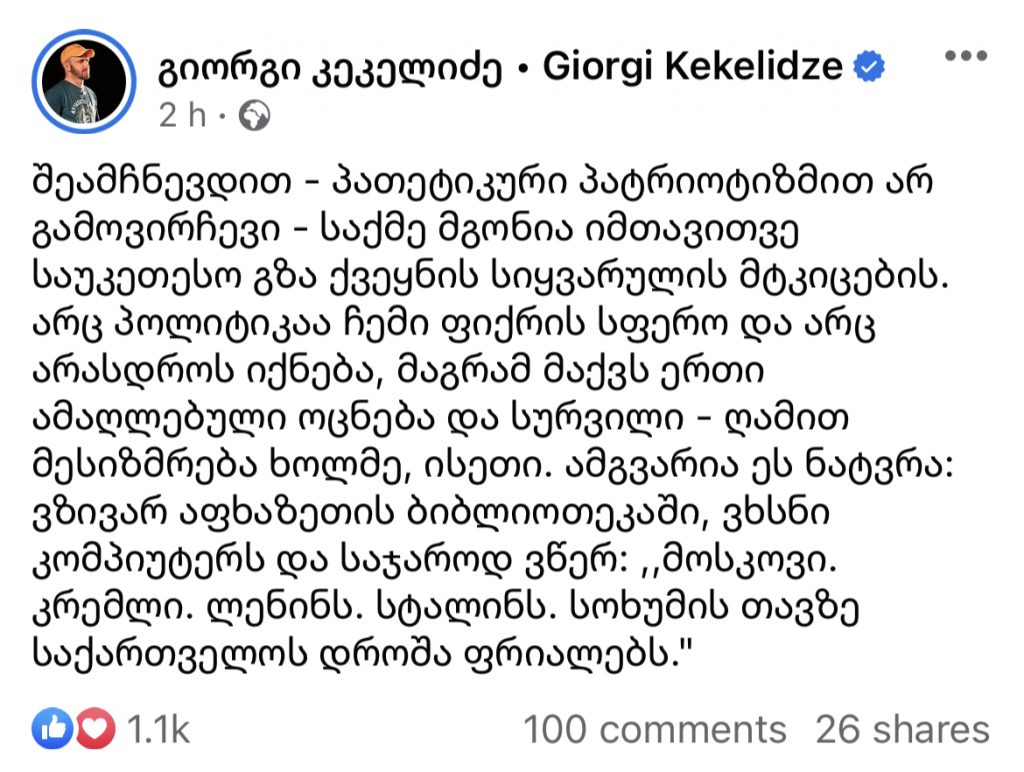1024x772 pixels.
Task: Click the red heart Love reaction icon
Action: [x=96, y=729]
